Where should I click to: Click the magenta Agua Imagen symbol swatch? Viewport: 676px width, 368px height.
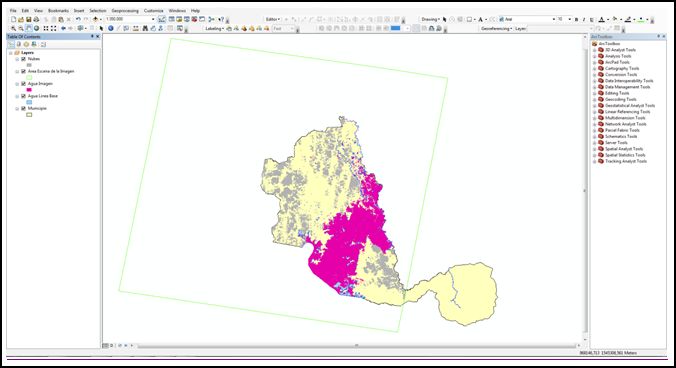coord(29,90)
